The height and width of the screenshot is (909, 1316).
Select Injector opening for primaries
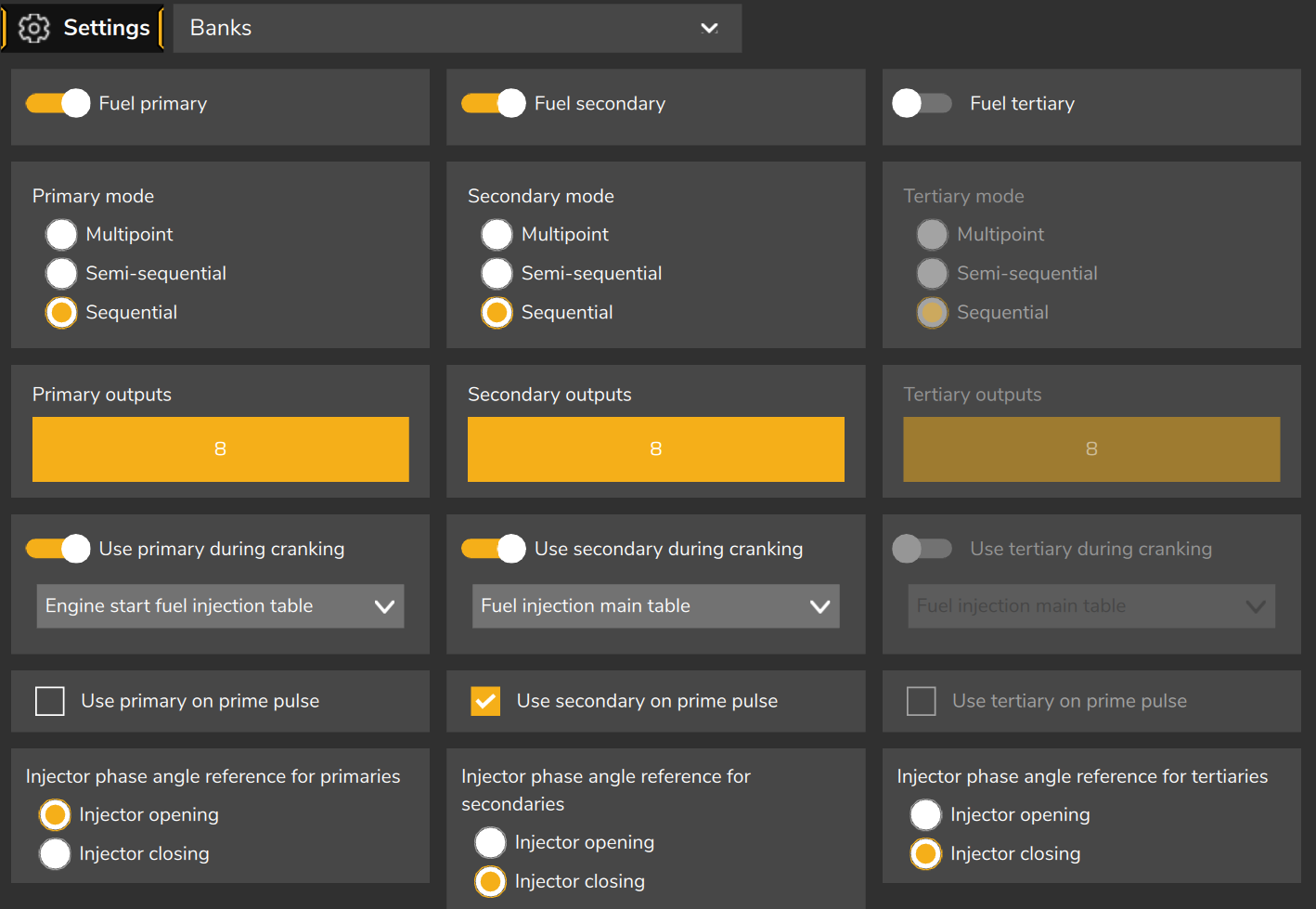55,815
